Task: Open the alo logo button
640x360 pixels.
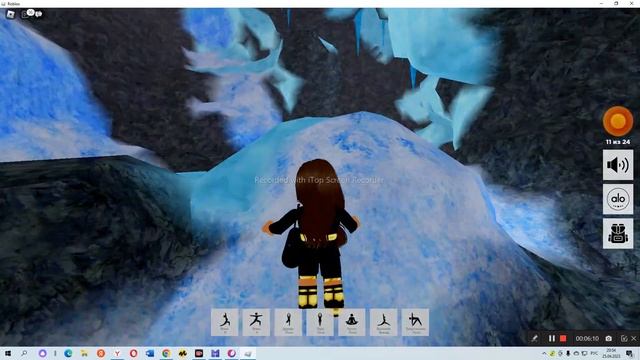Action: pyautogui.click(x=618, y=199)
